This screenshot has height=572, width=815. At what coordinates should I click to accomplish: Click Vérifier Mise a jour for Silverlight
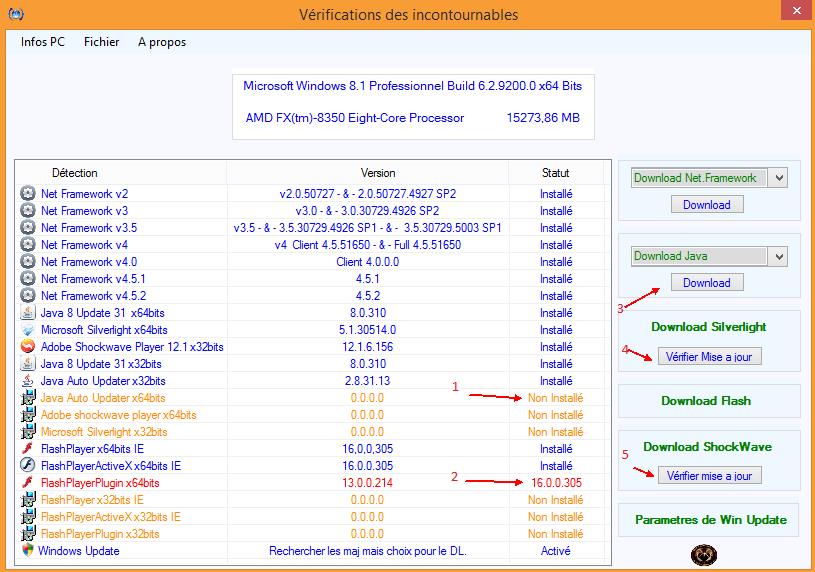tap(709, 357)
